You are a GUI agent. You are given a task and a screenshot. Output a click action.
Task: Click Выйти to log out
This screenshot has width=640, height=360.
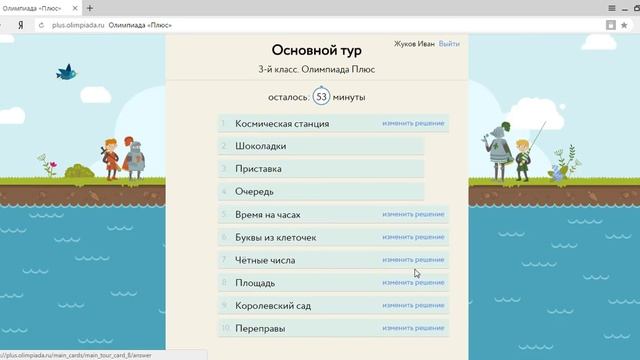(449, 44)
